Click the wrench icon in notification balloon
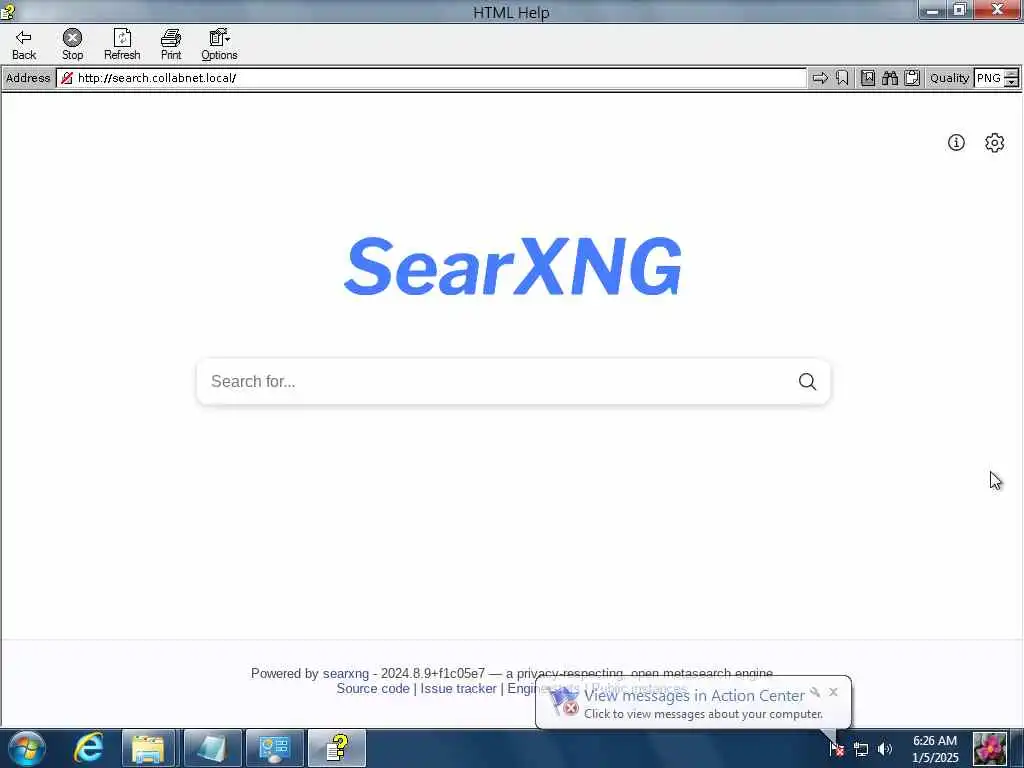This screenshot has width=1024, height=768. tap(815, 692)
